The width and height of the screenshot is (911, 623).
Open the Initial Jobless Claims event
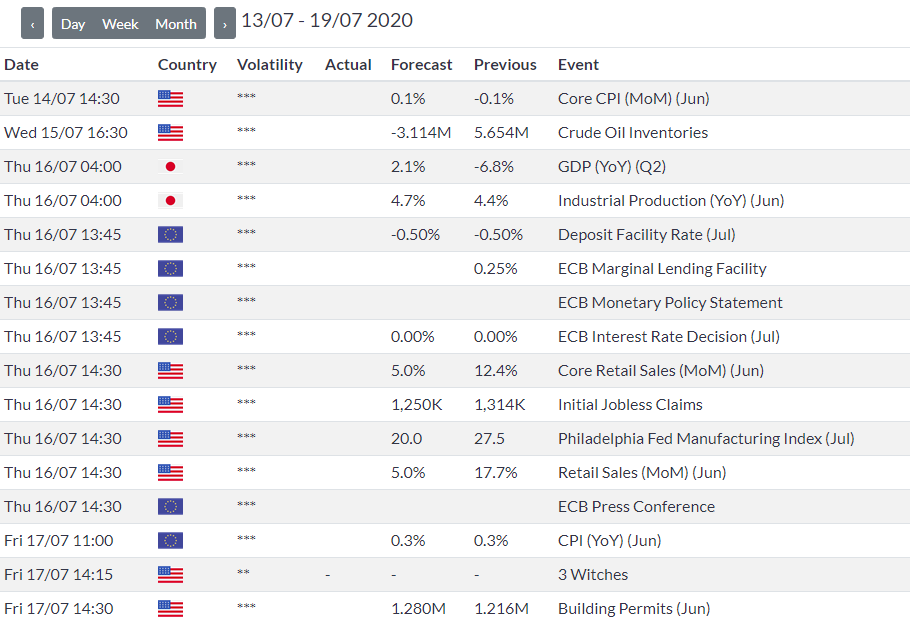630,405
